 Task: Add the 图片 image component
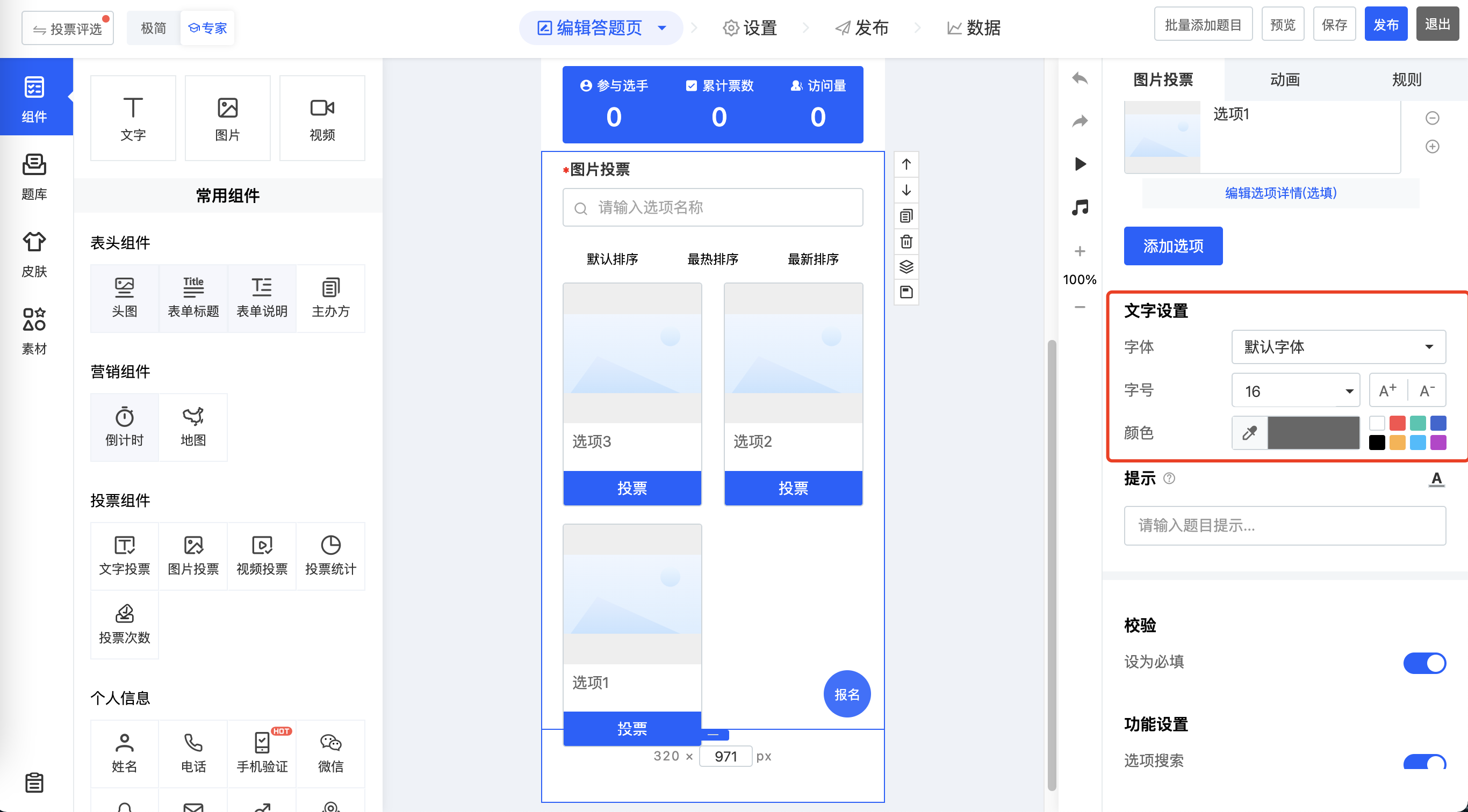[x=227, y=118]
